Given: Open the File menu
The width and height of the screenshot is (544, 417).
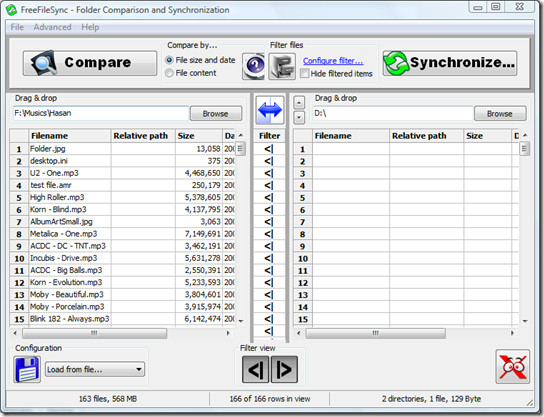Looking at the screenshot, I should point(17,27).
